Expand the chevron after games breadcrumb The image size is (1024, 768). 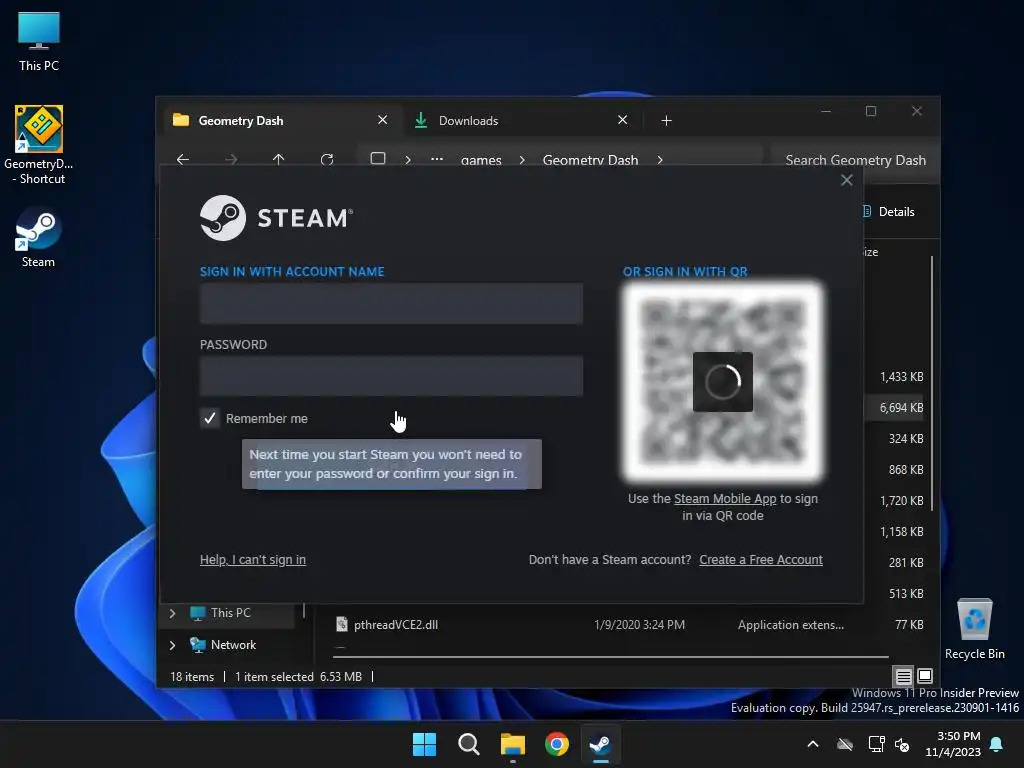point(522,160)
